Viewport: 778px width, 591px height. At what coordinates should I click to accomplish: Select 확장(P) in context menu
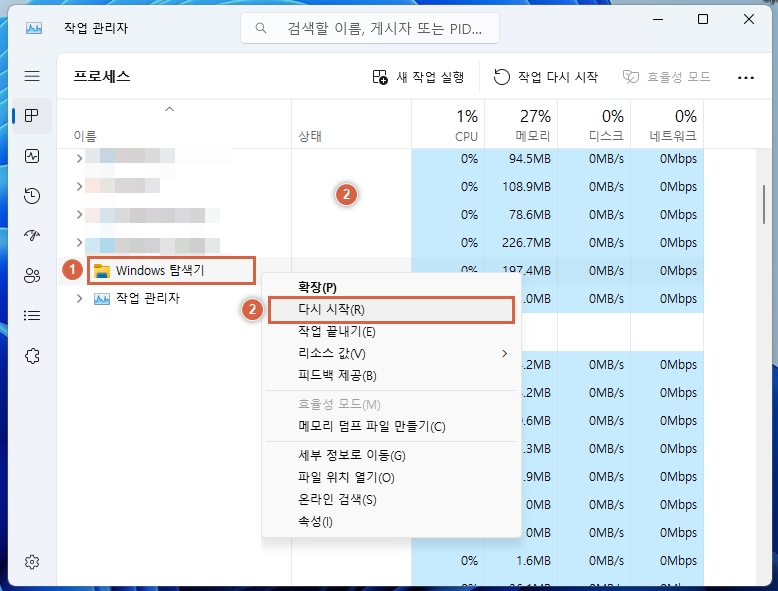pos(391,287)
